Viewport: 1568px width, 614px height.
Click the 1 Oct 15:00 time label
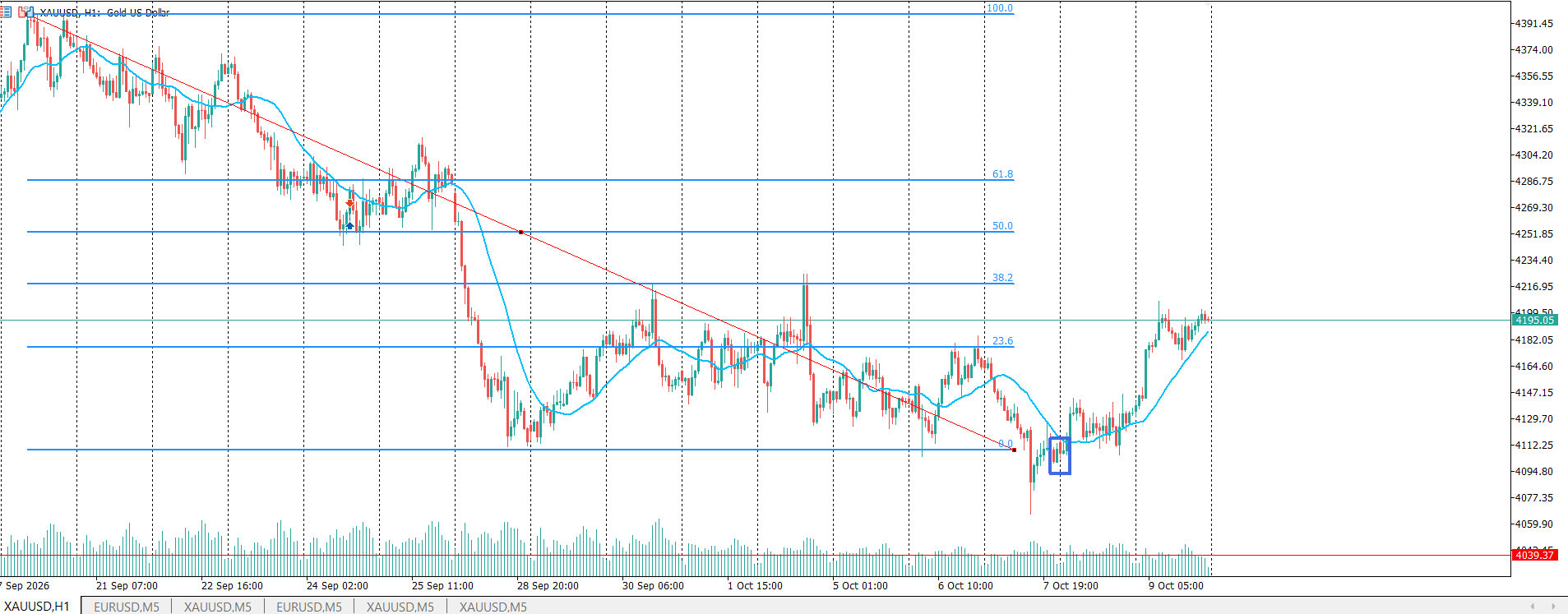755,586
